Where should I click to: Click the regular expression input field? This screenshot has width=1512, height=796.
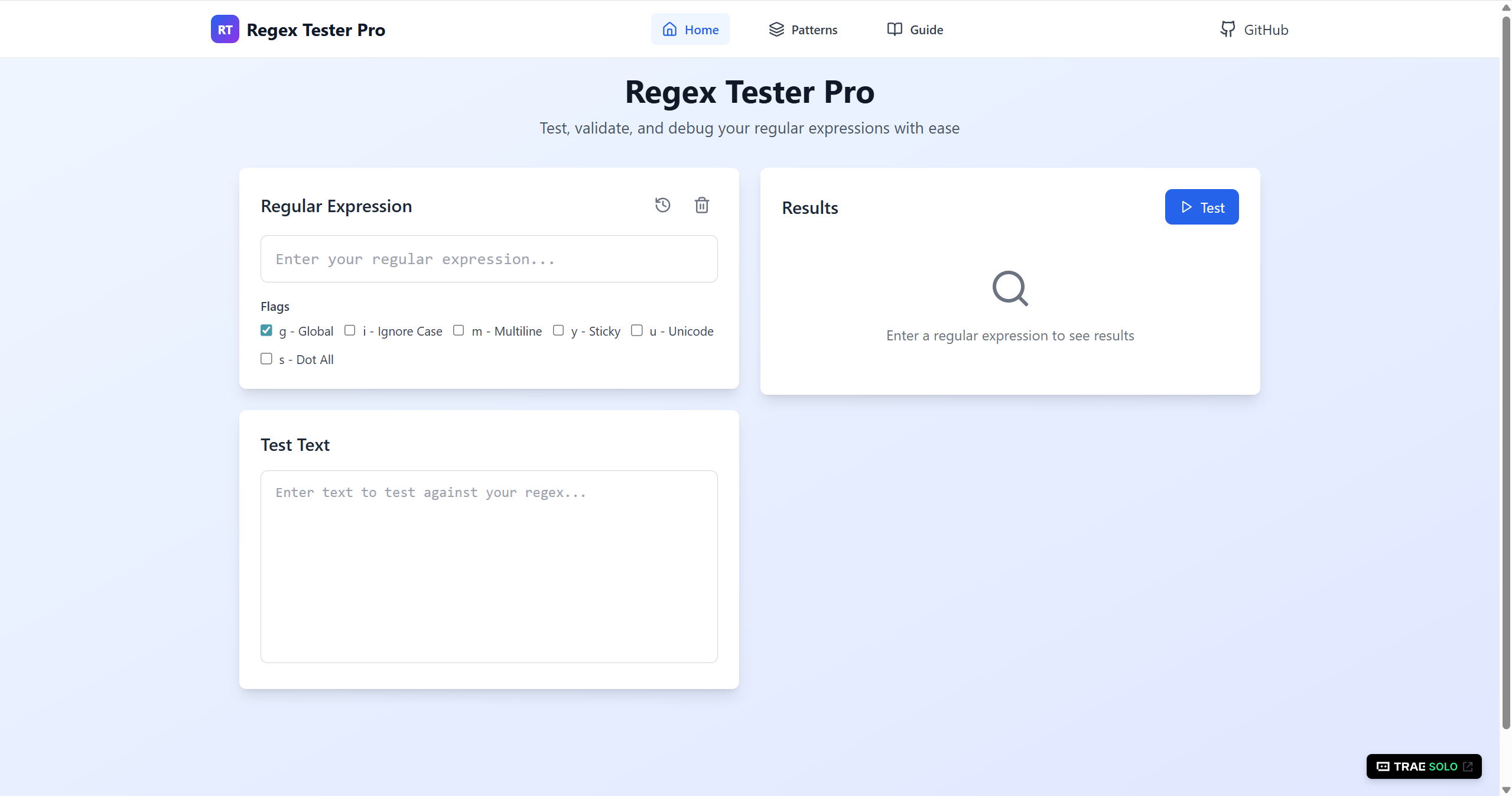click(x=489, y=259)
